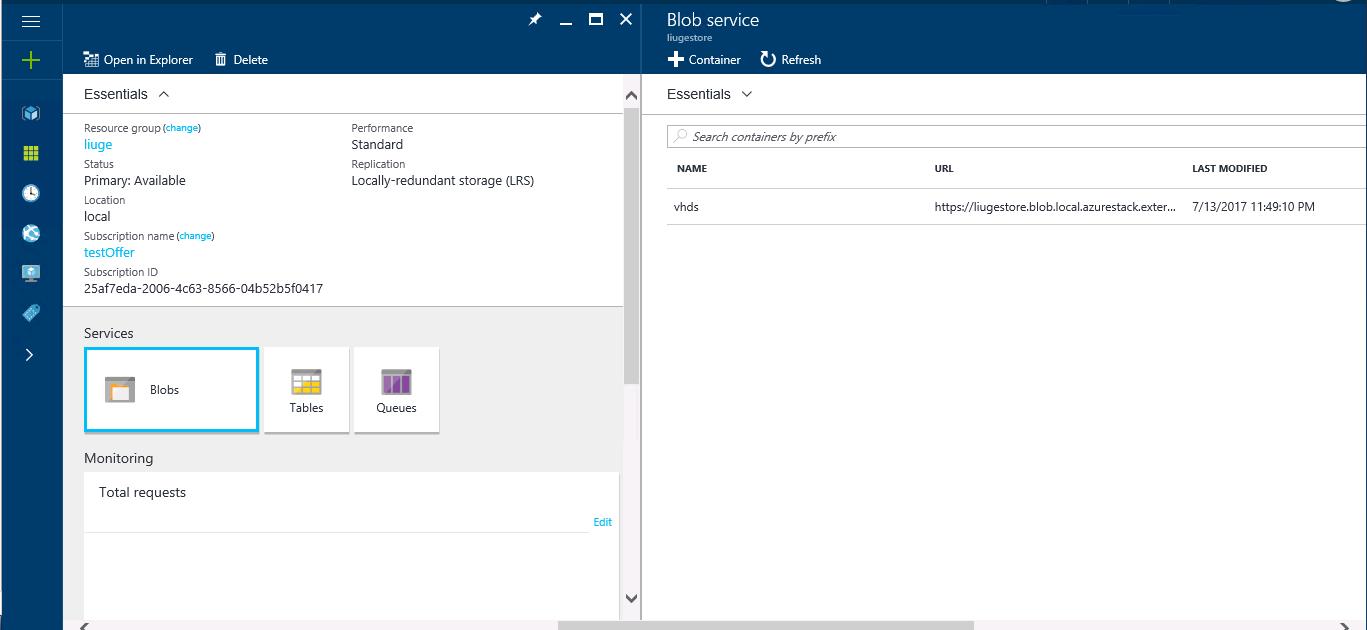Open the Blobs service tile
The image size is (1367, 630).
pyautogui.click(x=172, y=390)
